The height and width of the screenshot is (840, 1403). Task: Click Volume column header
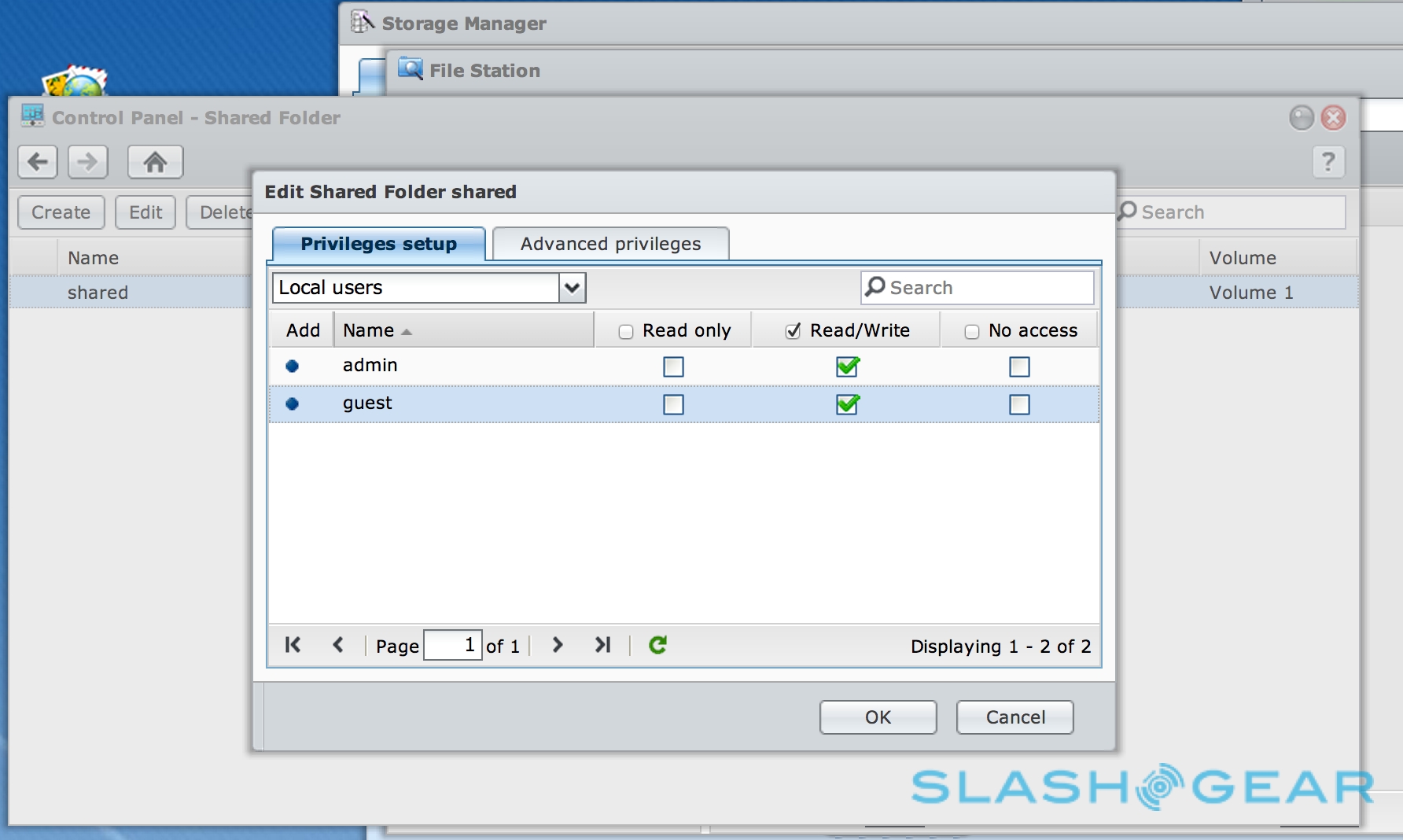pos(1279,258)
